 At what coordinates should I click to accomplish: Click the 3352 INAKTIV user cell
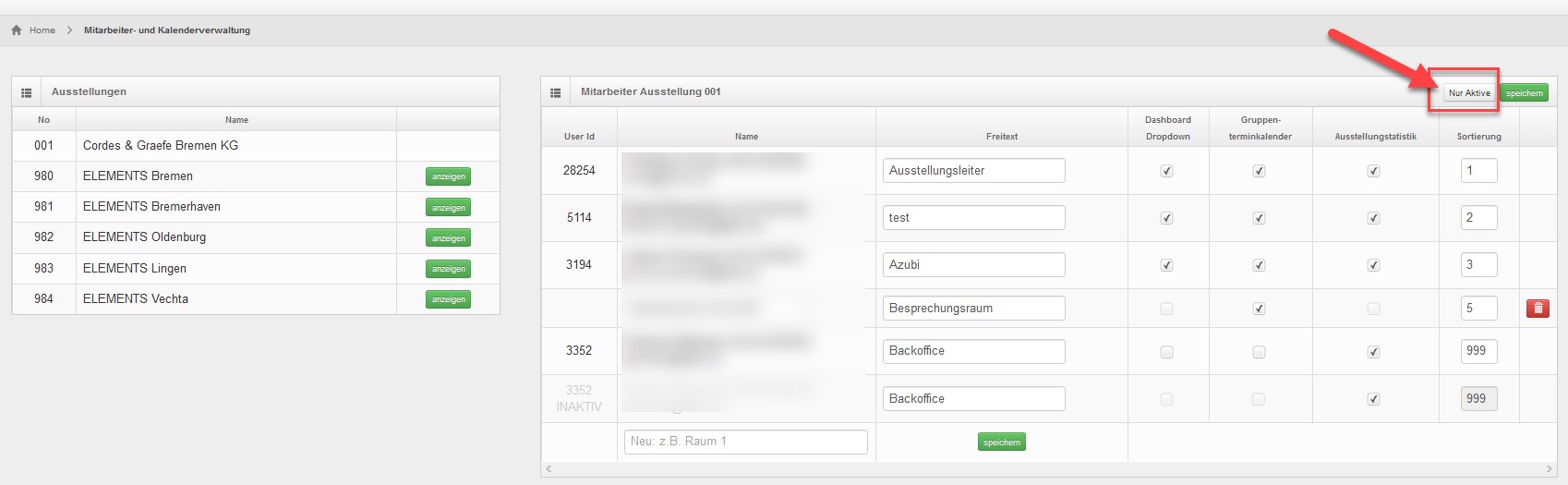coord(579,398)
